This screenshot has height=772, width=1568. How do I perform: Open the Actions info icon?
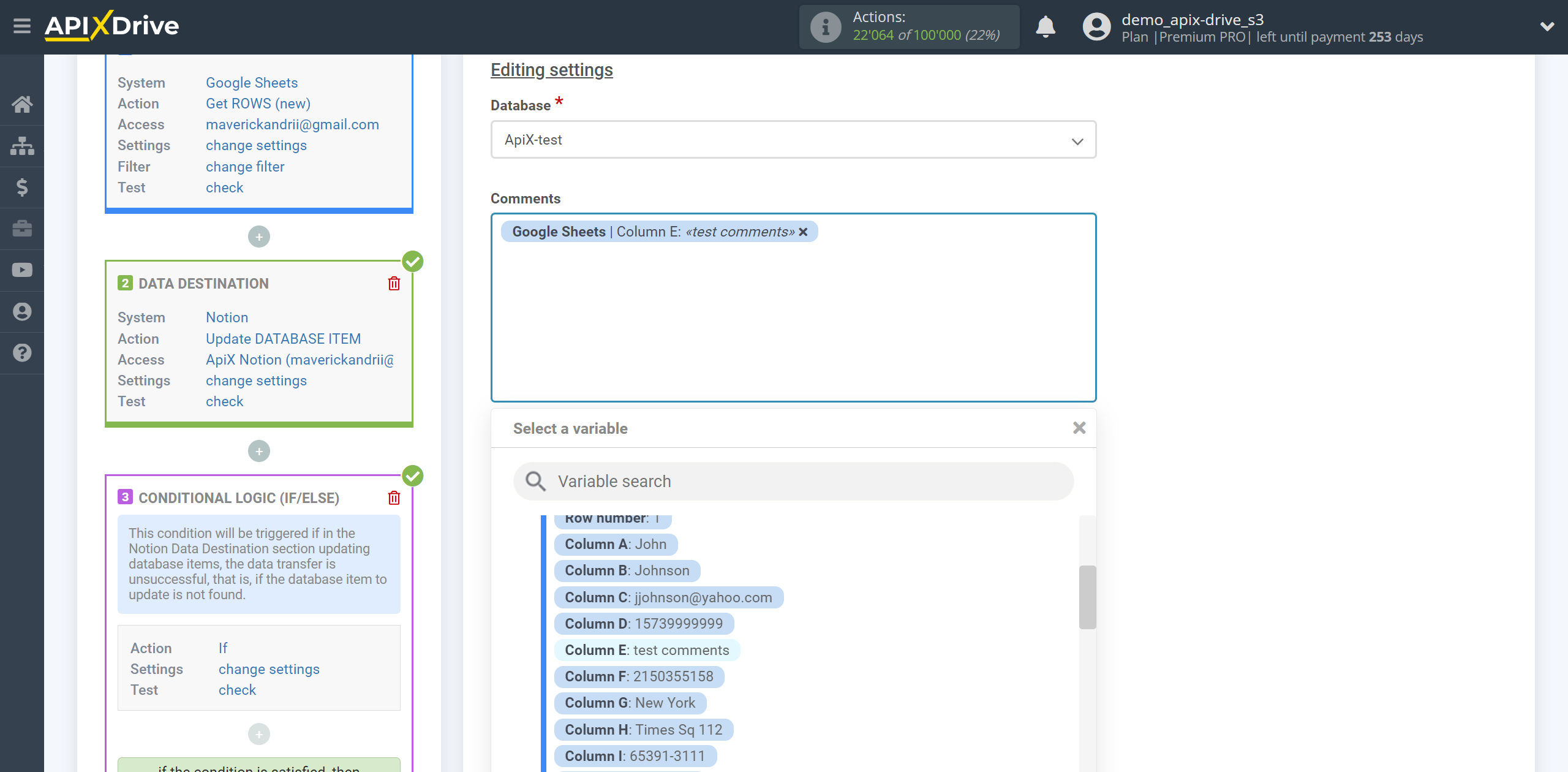825,27
